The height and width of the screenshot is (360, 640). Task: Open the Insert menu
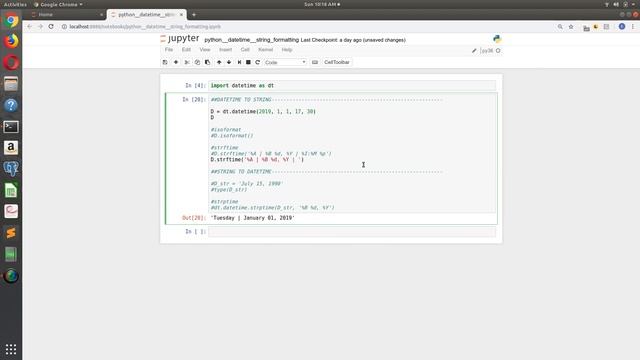point(225,50)
